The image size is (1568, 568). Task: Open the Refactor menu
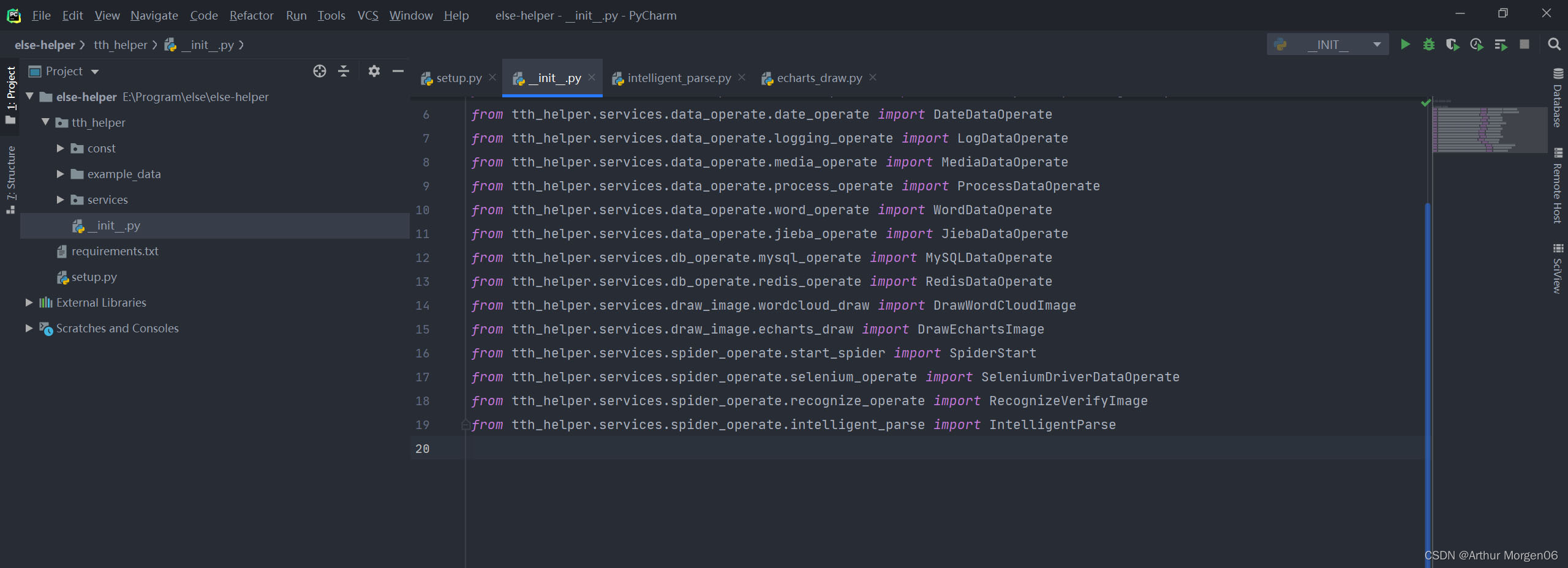click(x=251, y=15)
